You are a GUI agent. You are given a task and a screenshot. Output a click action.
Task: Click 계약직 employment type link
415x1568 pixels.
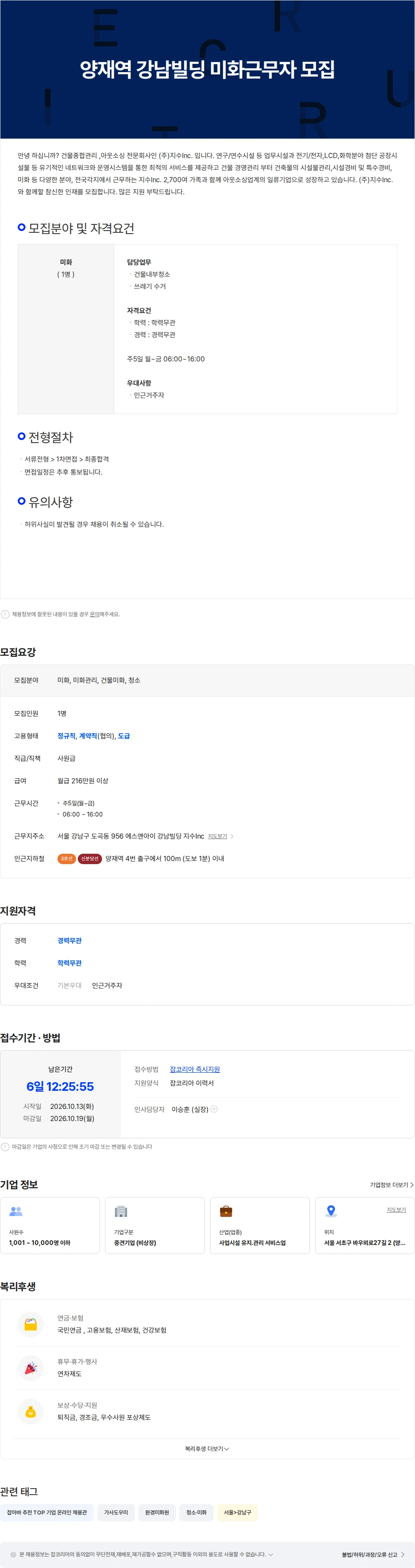coord(88,736)
